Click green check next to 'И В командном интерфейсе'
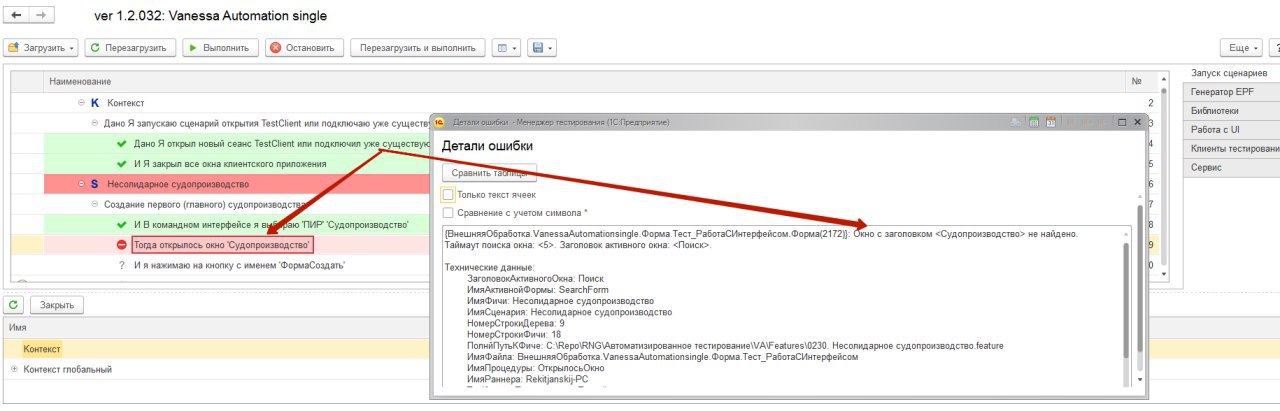 tap(121, 224)
